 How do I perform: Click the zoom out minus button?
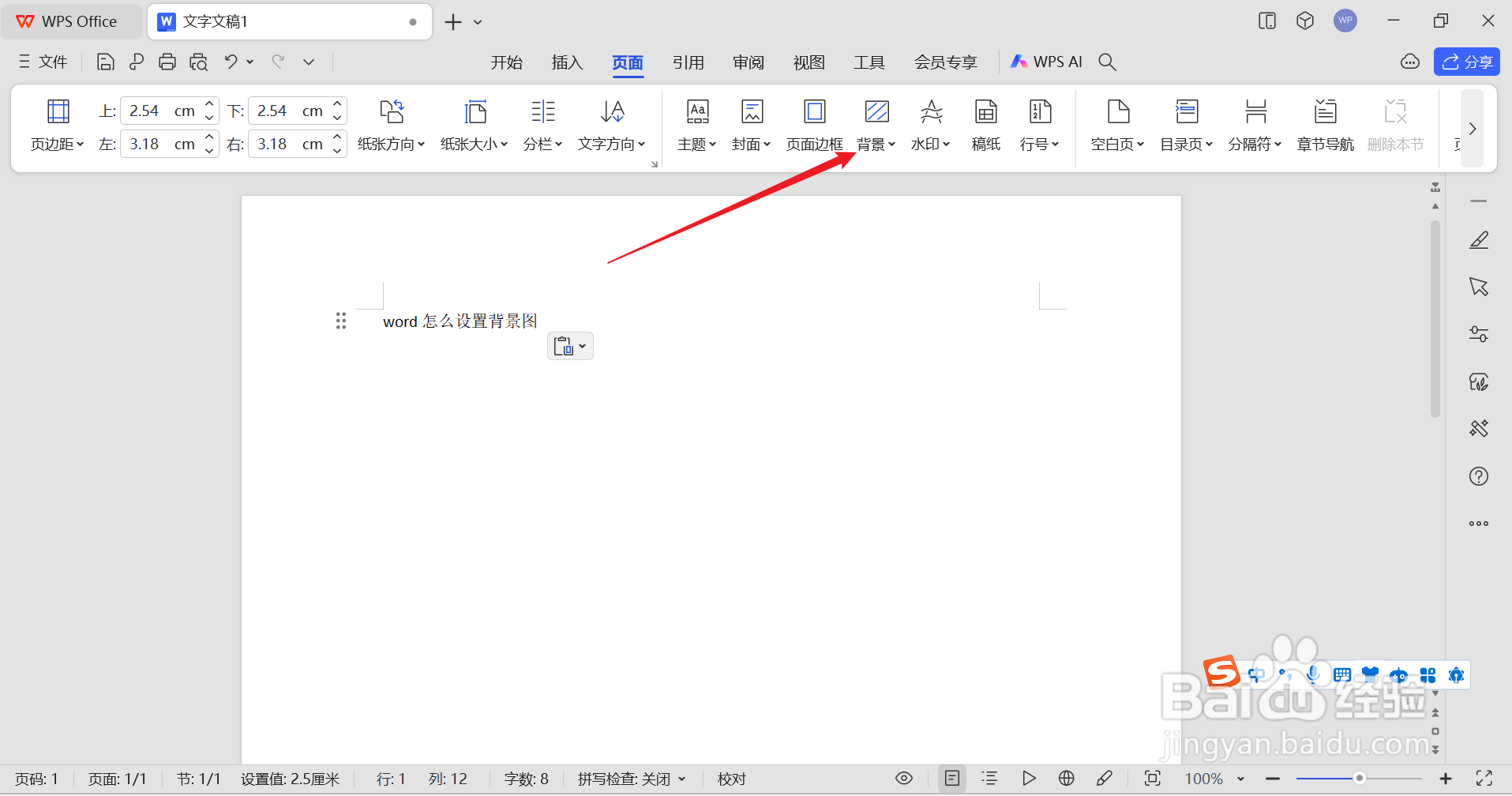pyautogui.click(x=1273, y=779)
